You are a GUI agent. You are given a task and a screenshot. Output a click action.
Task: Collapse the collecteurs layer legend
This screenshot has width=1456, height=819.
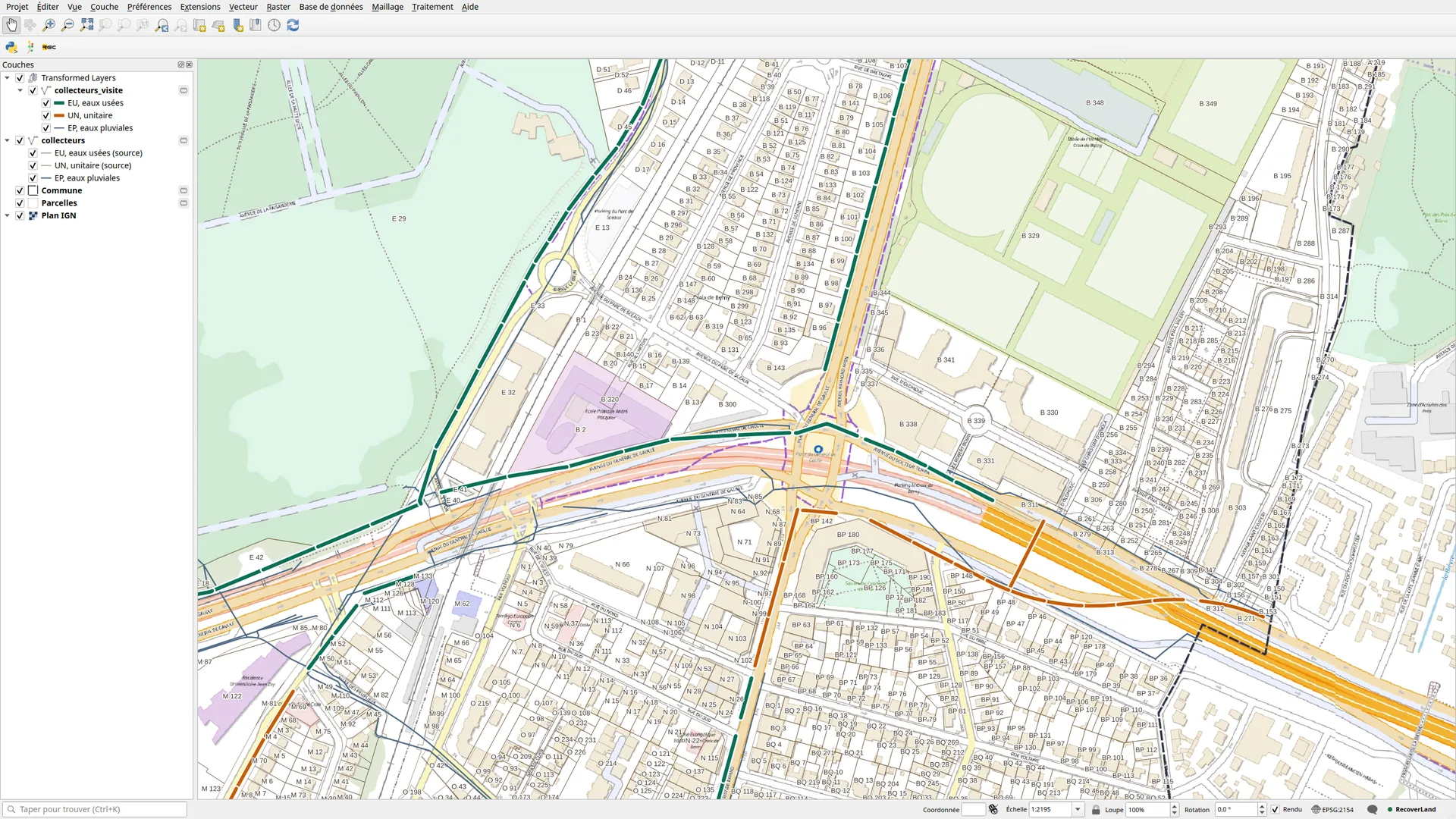click(8, 140)
